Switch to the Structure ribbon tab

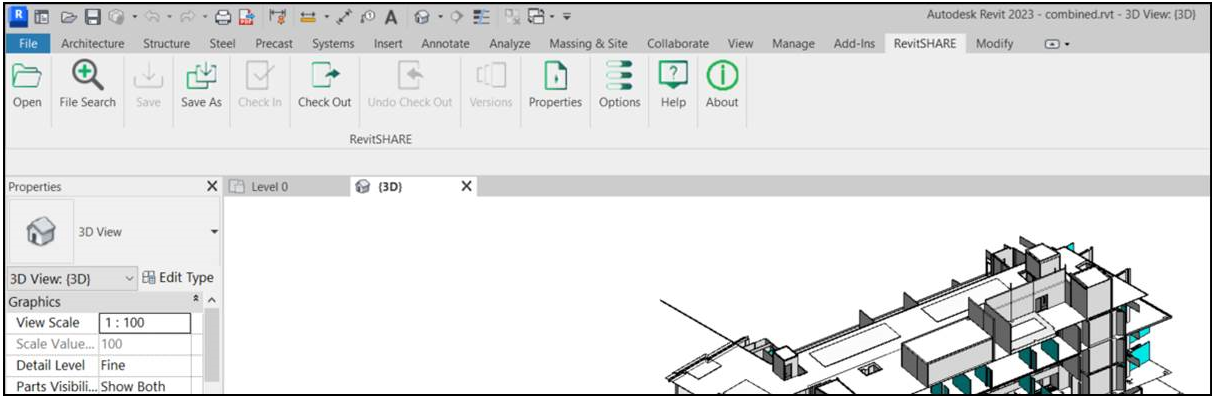[166, 44]
